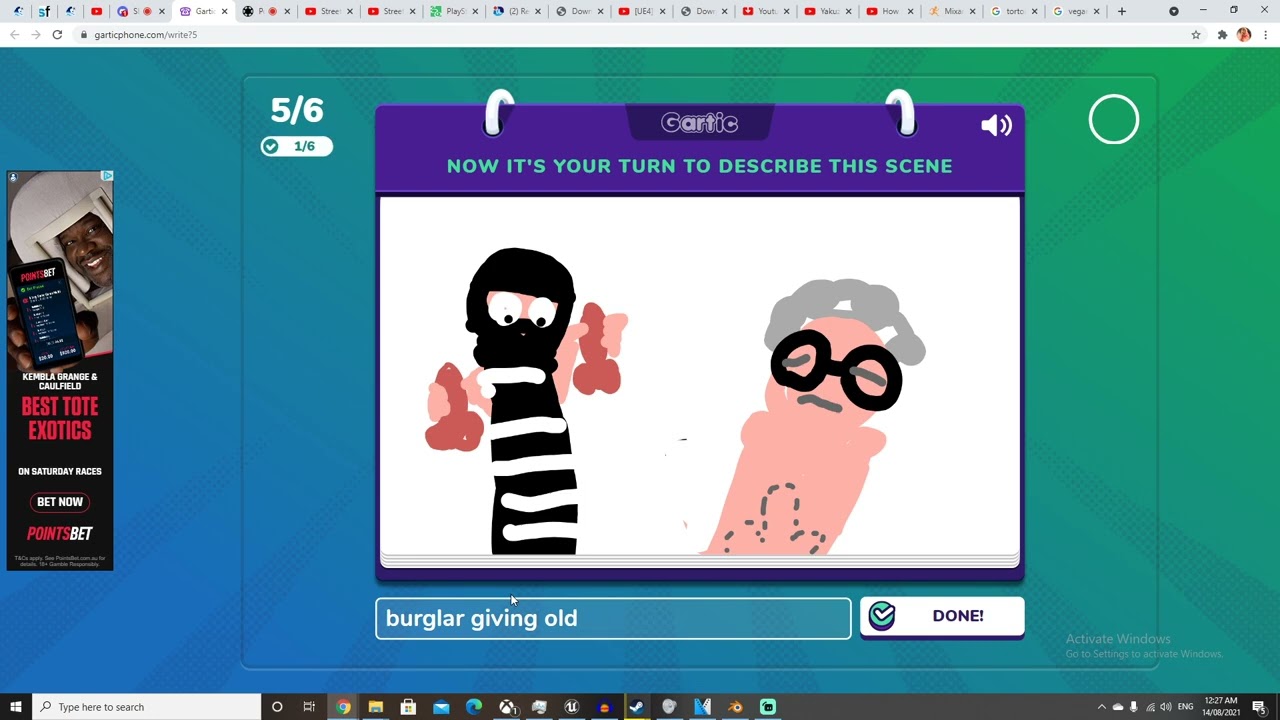Image resolution: width=1280 pixels, height=720 pixels.
Task: Open the Windows Start menu
Action: pyautogui.click(x=15, y=707)
